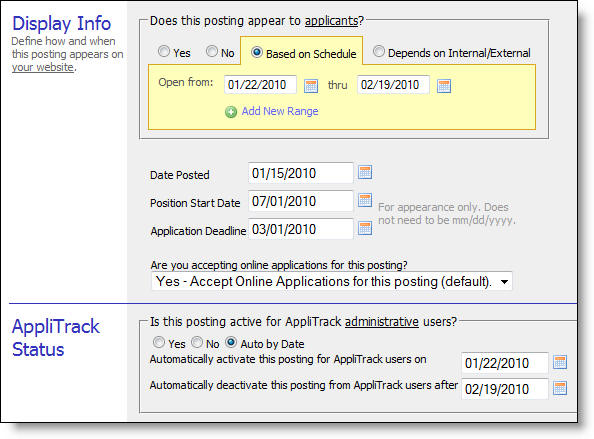Select Yes for posting appears to applicants
The height and width of the screenshot is (439, 594).
pos(164,51)
